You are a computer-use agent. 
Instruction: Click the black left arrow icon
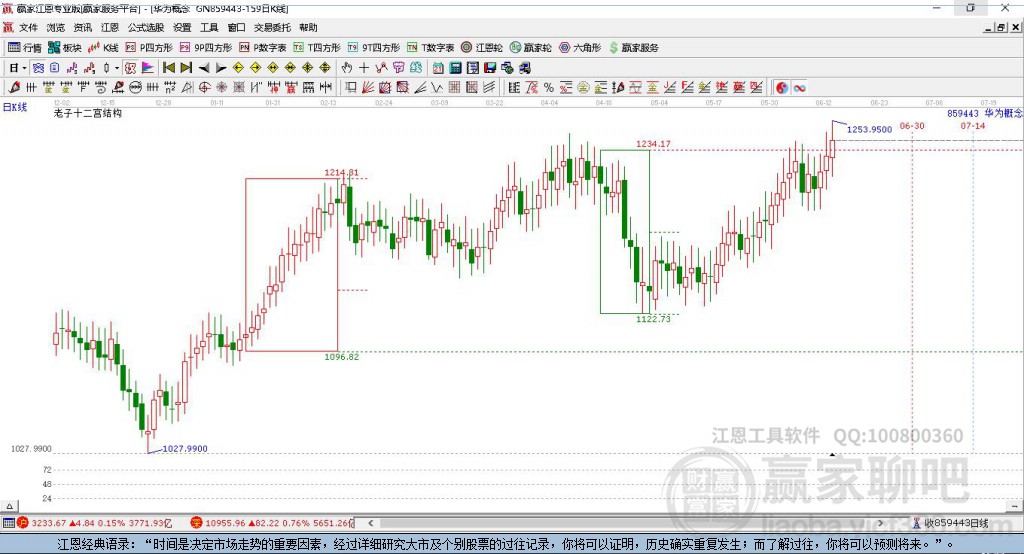pos(204,68)
